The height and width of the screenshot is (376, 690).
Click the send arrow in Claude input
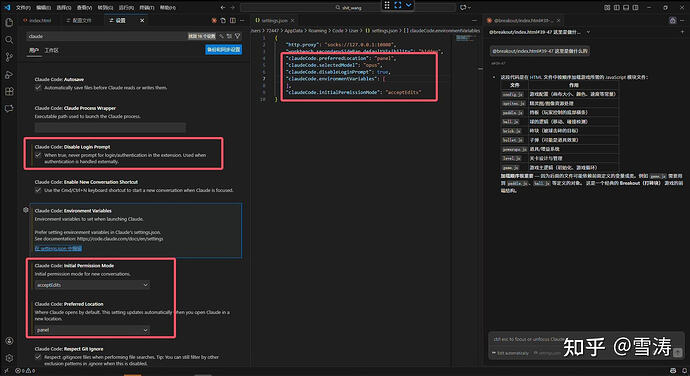click(678, 352)
